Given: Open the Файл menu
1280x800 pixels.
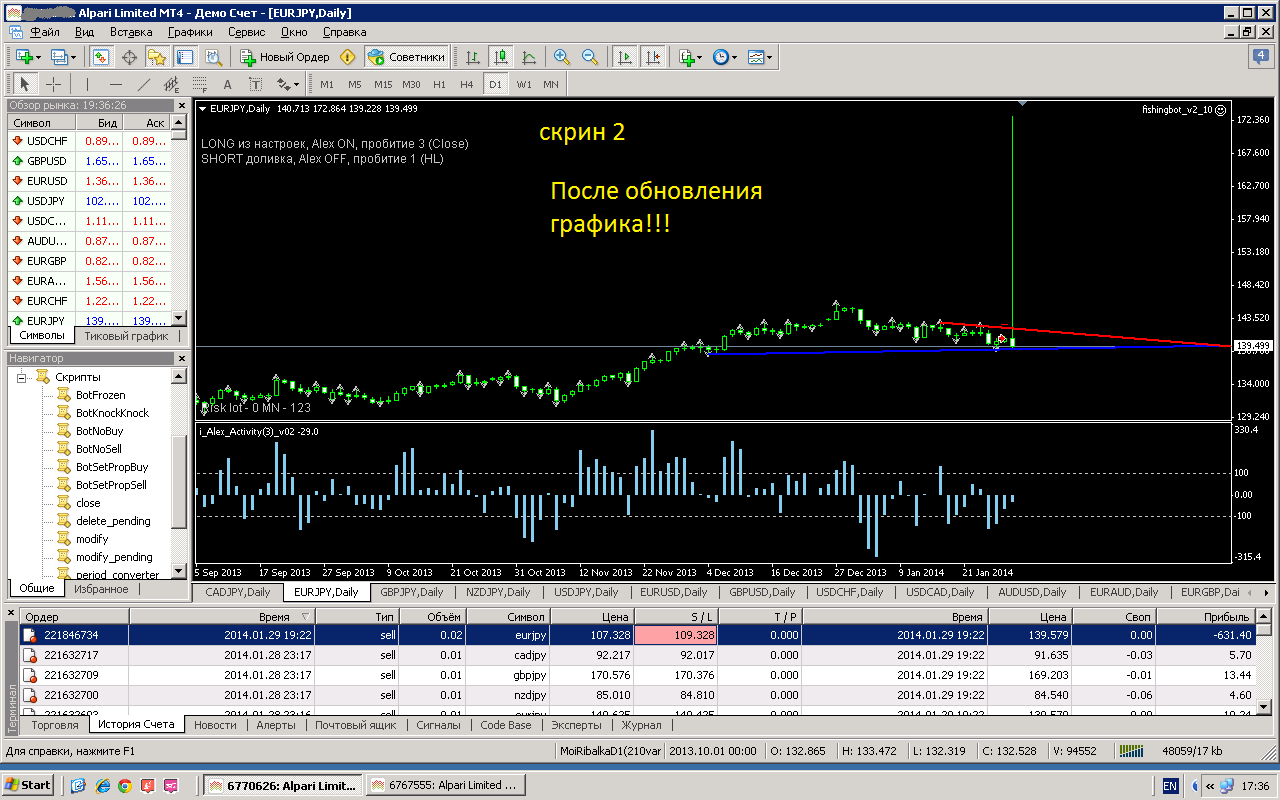Looking at the screenshot, I should [x=45, y=32].
